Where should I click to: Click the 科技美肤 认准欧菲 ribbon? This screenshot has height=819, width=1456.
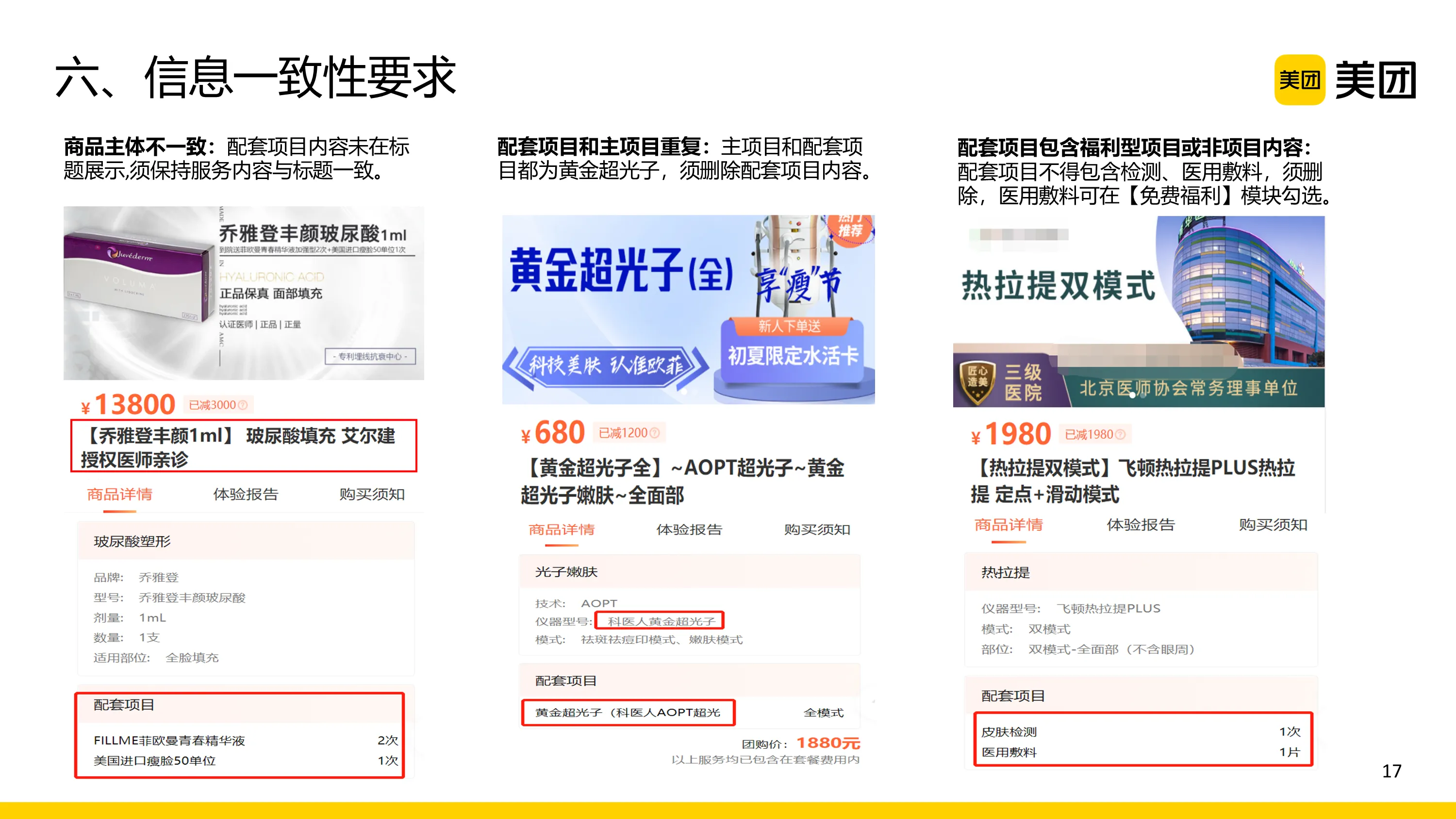coord(605,367)
